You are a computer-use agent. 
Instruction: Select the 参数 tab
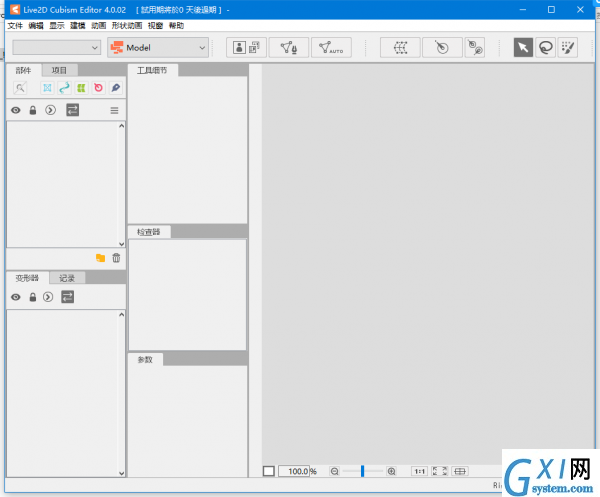145,360
